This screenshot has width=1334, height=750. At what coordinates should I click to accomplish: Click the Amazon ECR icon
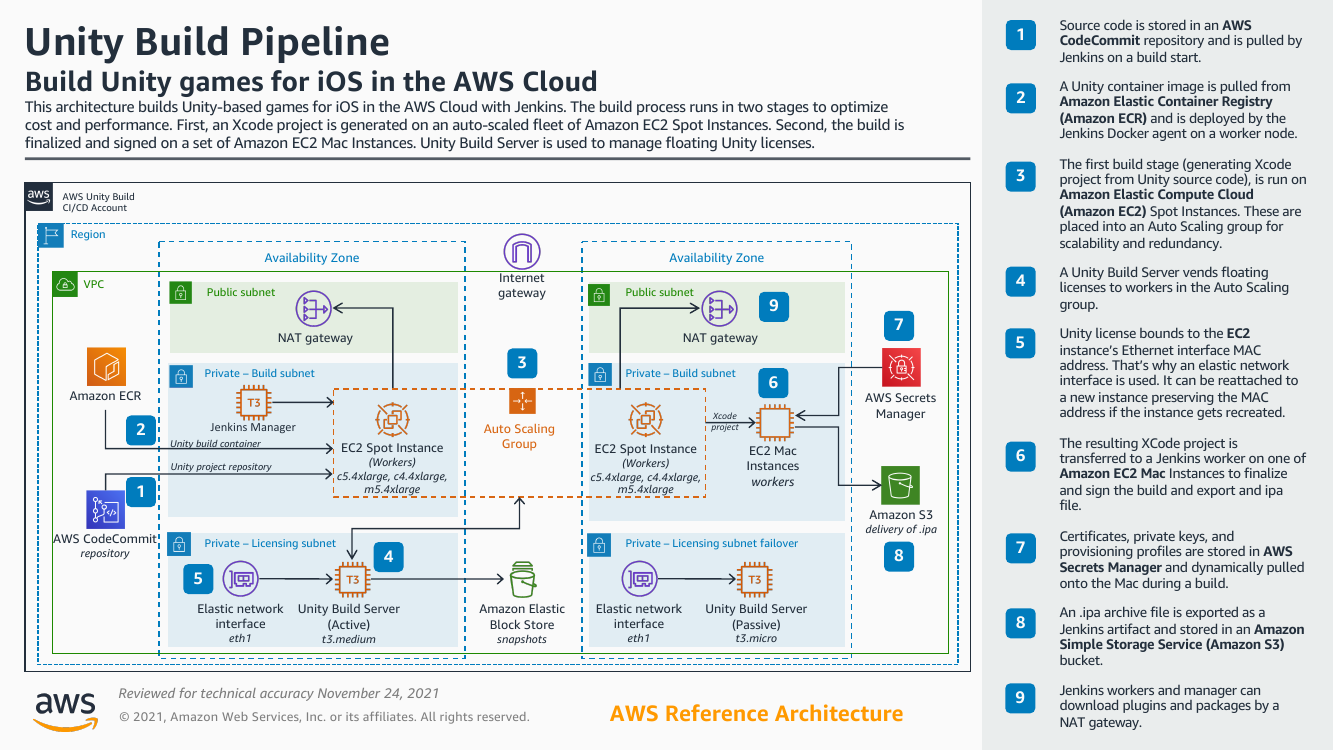pos(105,367)
